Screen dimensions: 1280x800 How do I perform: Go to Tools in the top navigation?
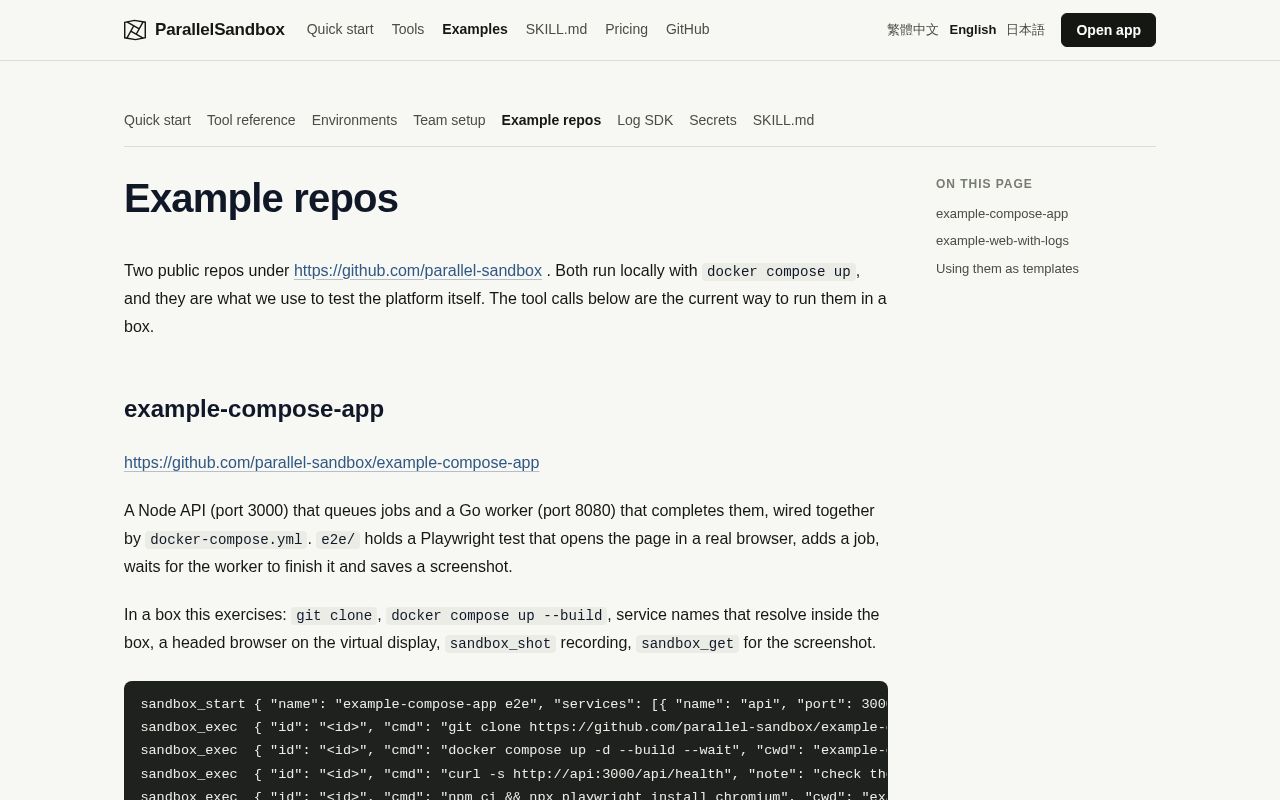(408, 29)
